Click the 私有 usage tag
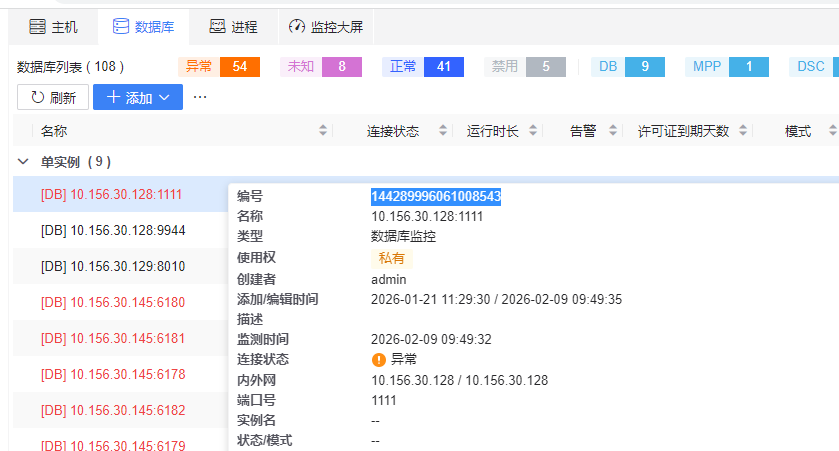This screenshot has height=451, width=839. click(x=391, y=258)
